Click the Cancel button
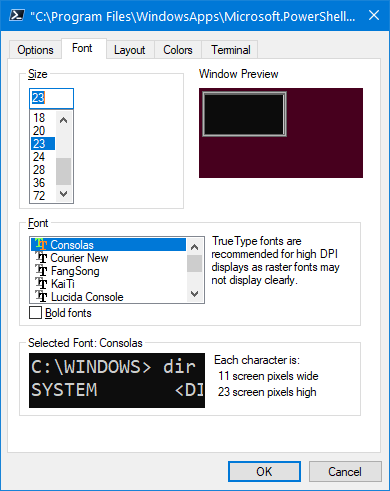This screenshot has width=390, height=491. [345, 472]
